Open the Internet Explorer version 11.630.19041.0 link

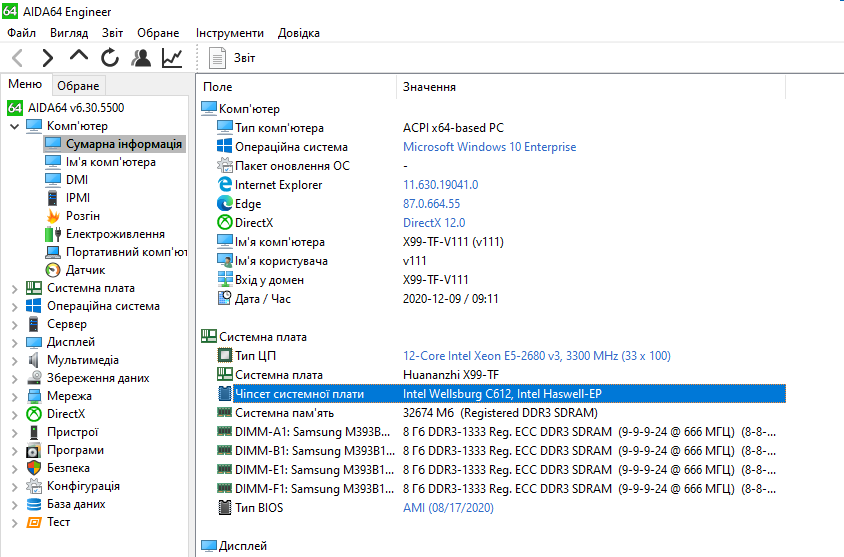pyautogui.click(x=440, y=185)
